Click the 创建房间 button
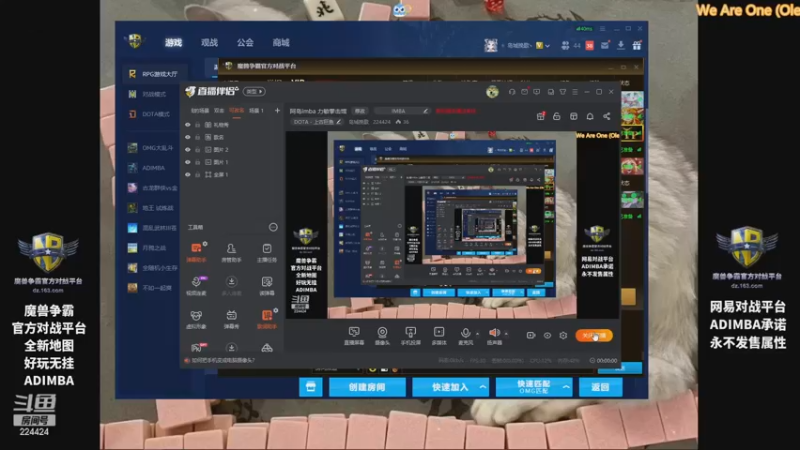This screenshot has width=800, height=450. 367,387
